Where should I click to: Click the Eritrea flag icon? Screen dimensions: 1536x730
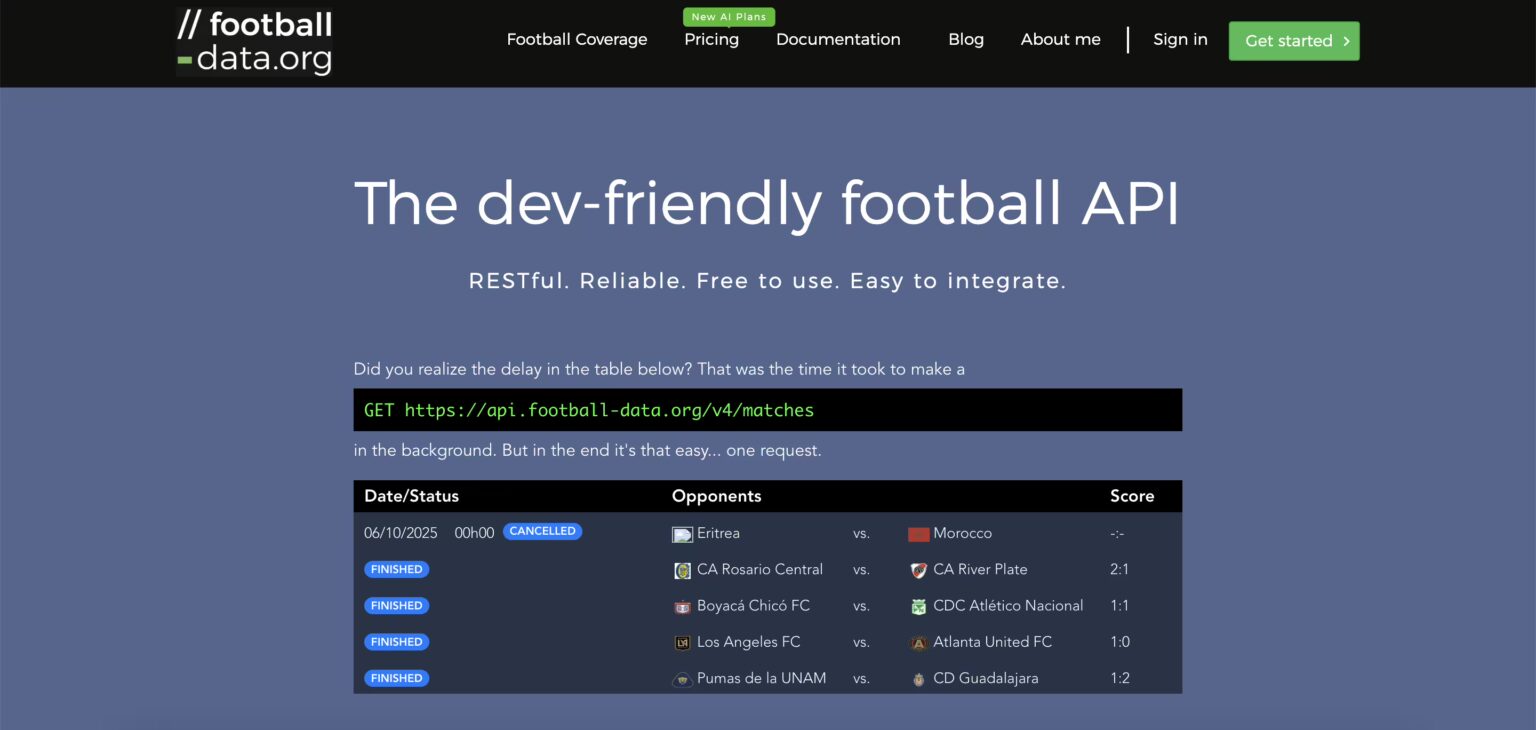tap(682, 533)
